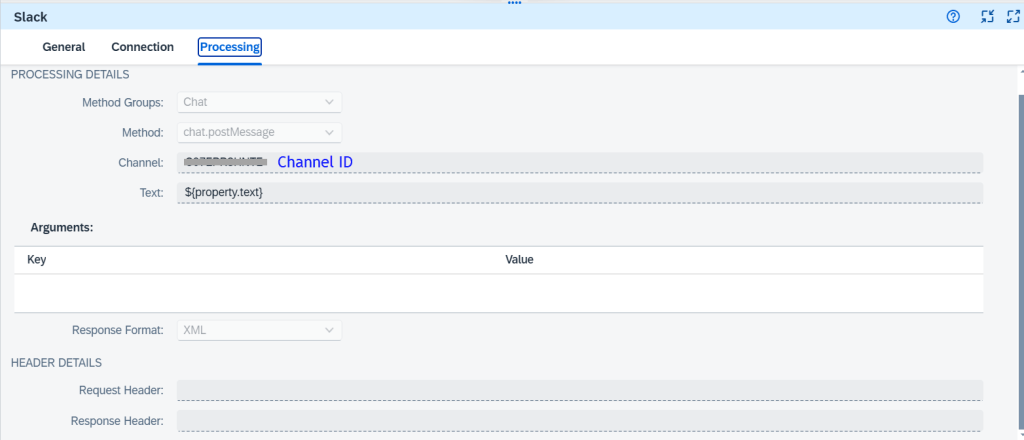Click the Key column header
1024x440 pixels.
(x=37, y=260)
